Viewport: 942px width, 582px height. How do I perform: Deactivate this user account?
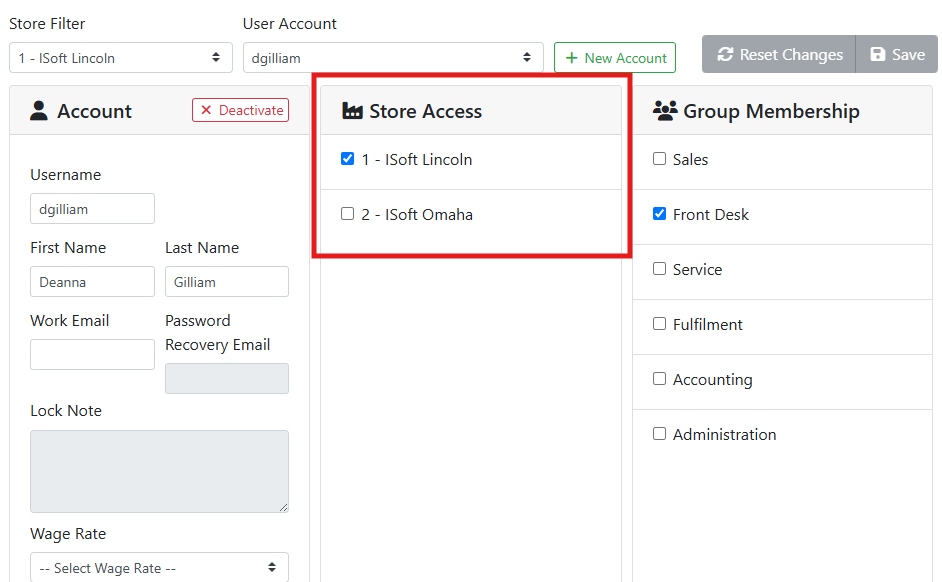pyautogui.click(x=240, y=110)
